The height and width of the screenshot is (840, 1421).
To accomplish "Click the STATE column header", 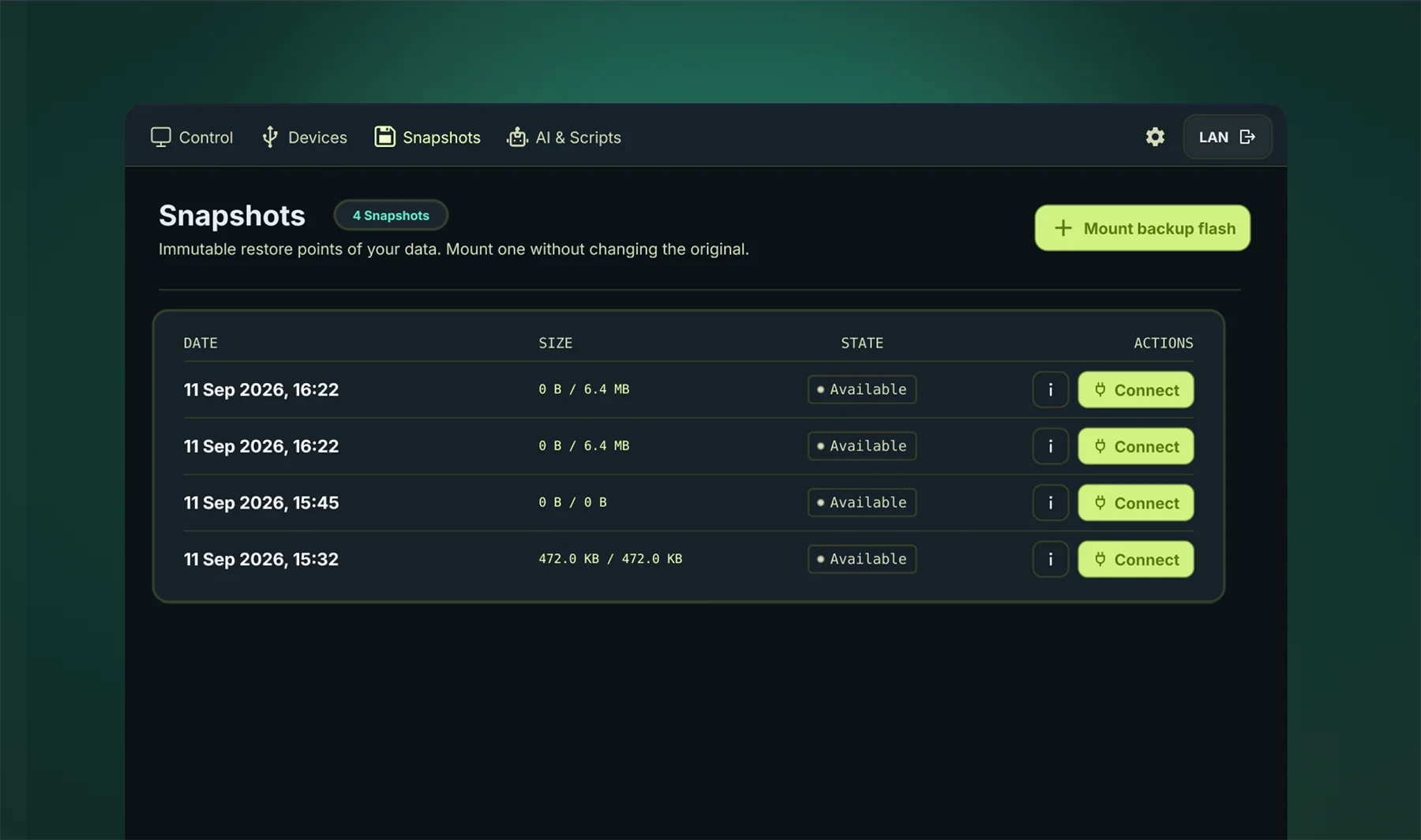I will click(861, 343).
